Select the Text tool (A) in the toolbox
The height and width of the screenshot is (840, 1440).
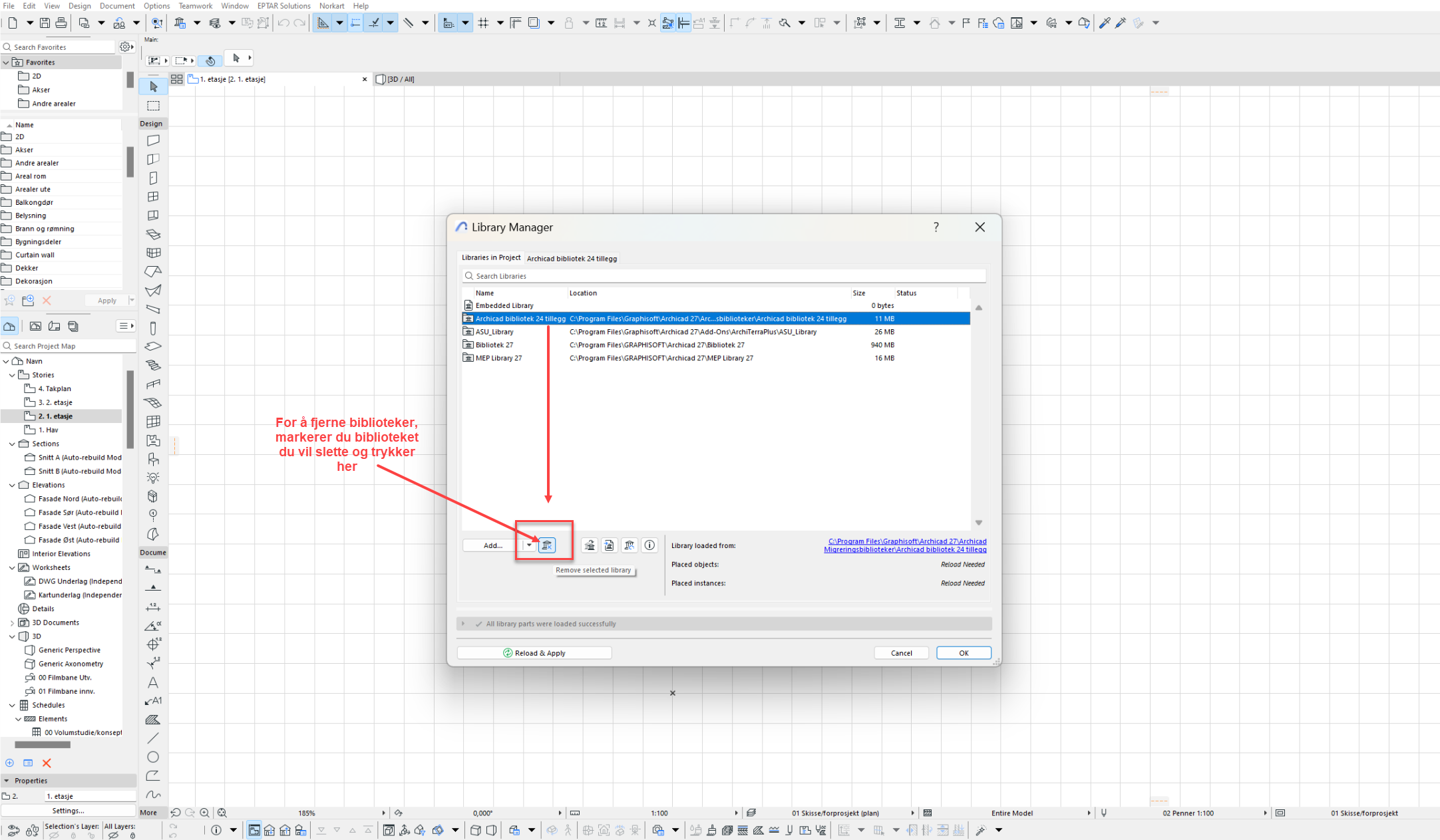(x=153, y=682)
